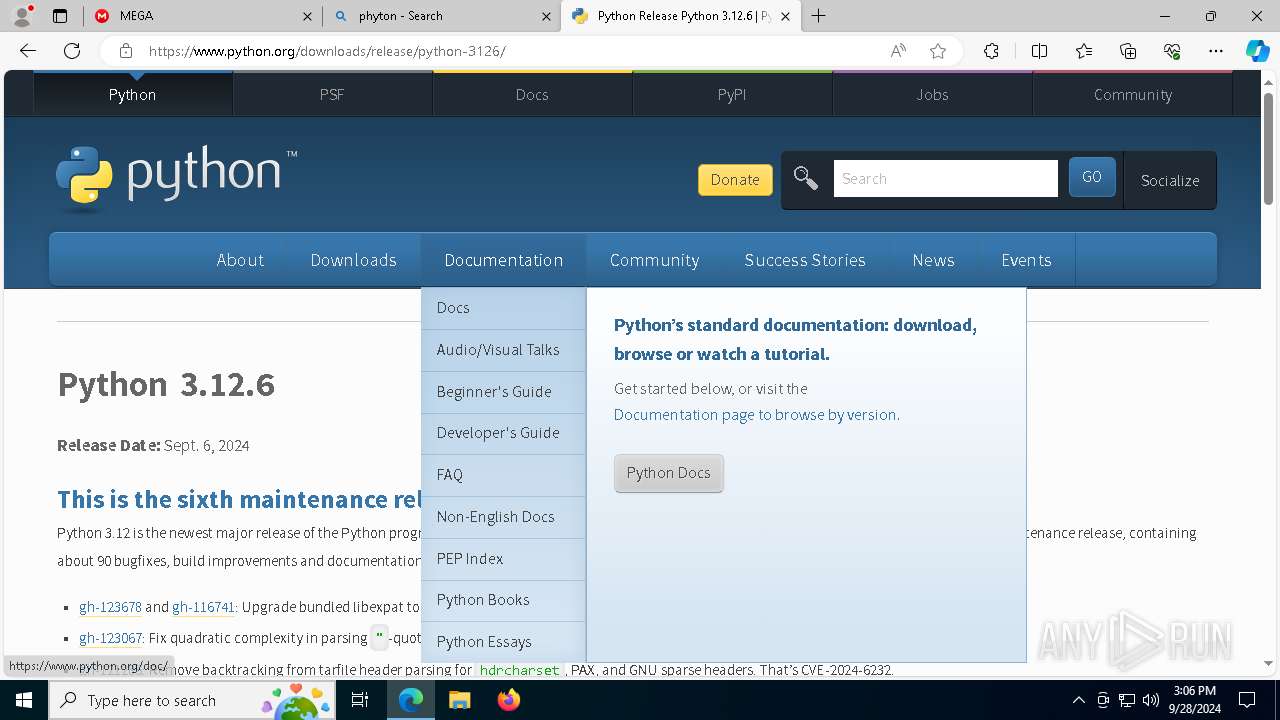Click the browser essentials heart icon

click(1172, 51)
